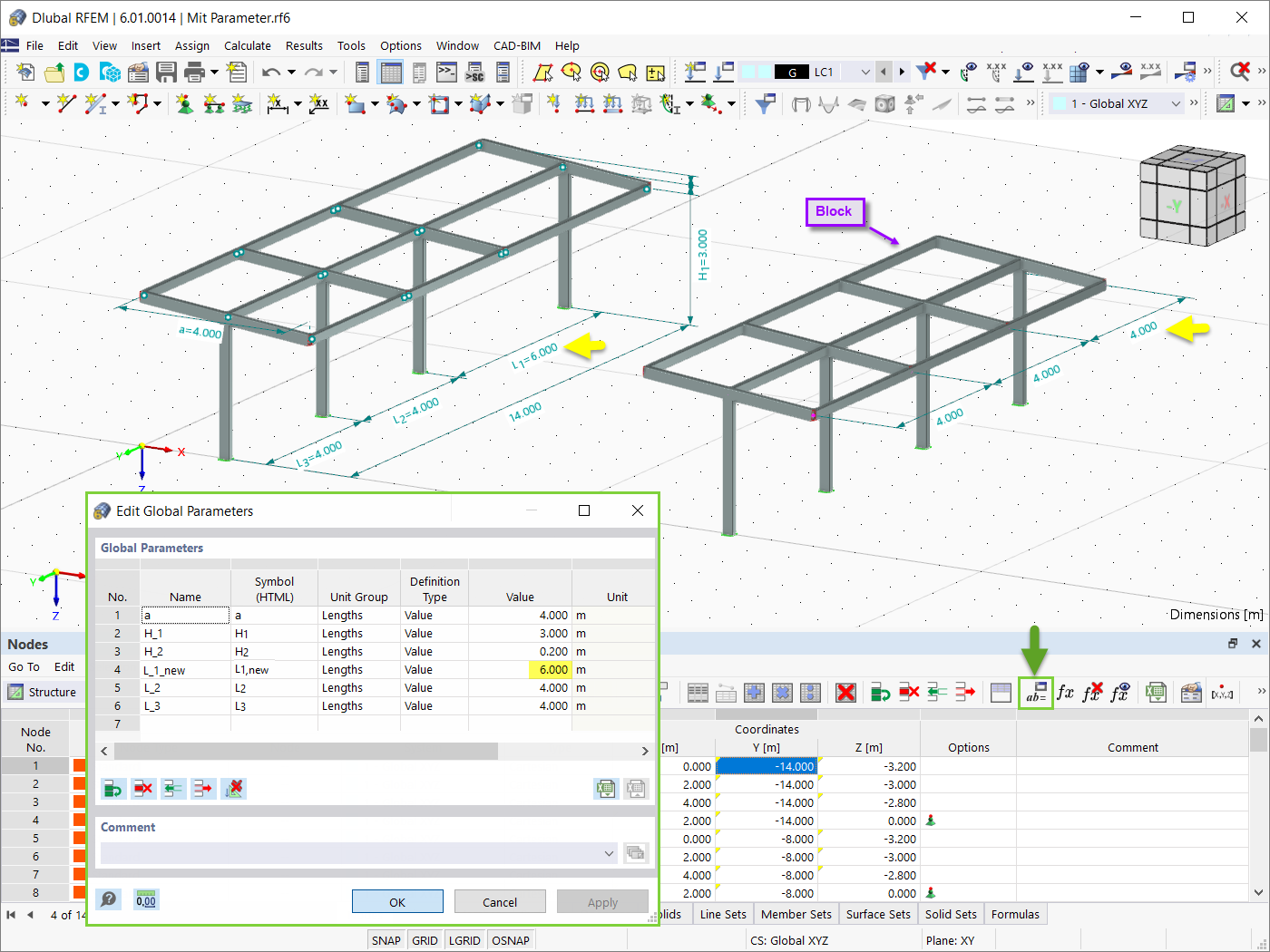Toggle OSNAP in the status bar

tap(510, 940)
